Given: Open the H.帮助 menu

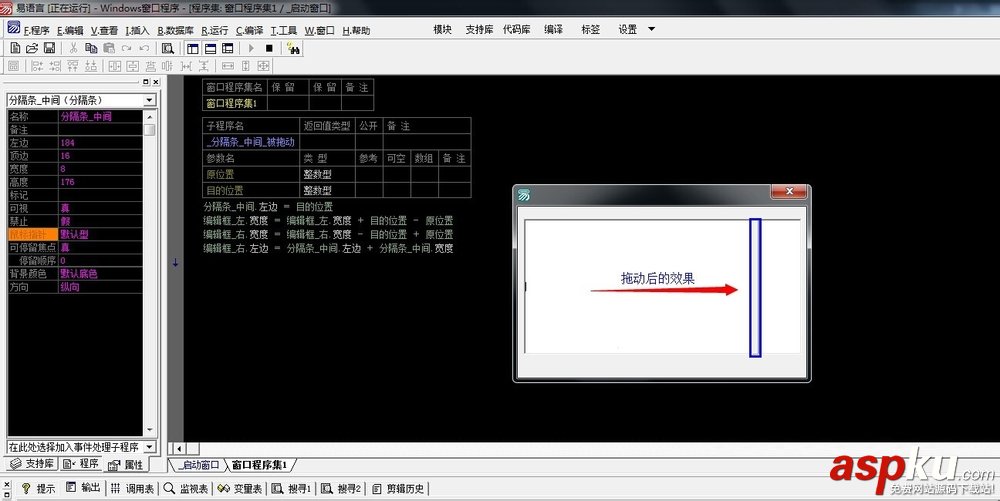Looking at the screenshot, I should pyautogui.click(x=356, y=30).
